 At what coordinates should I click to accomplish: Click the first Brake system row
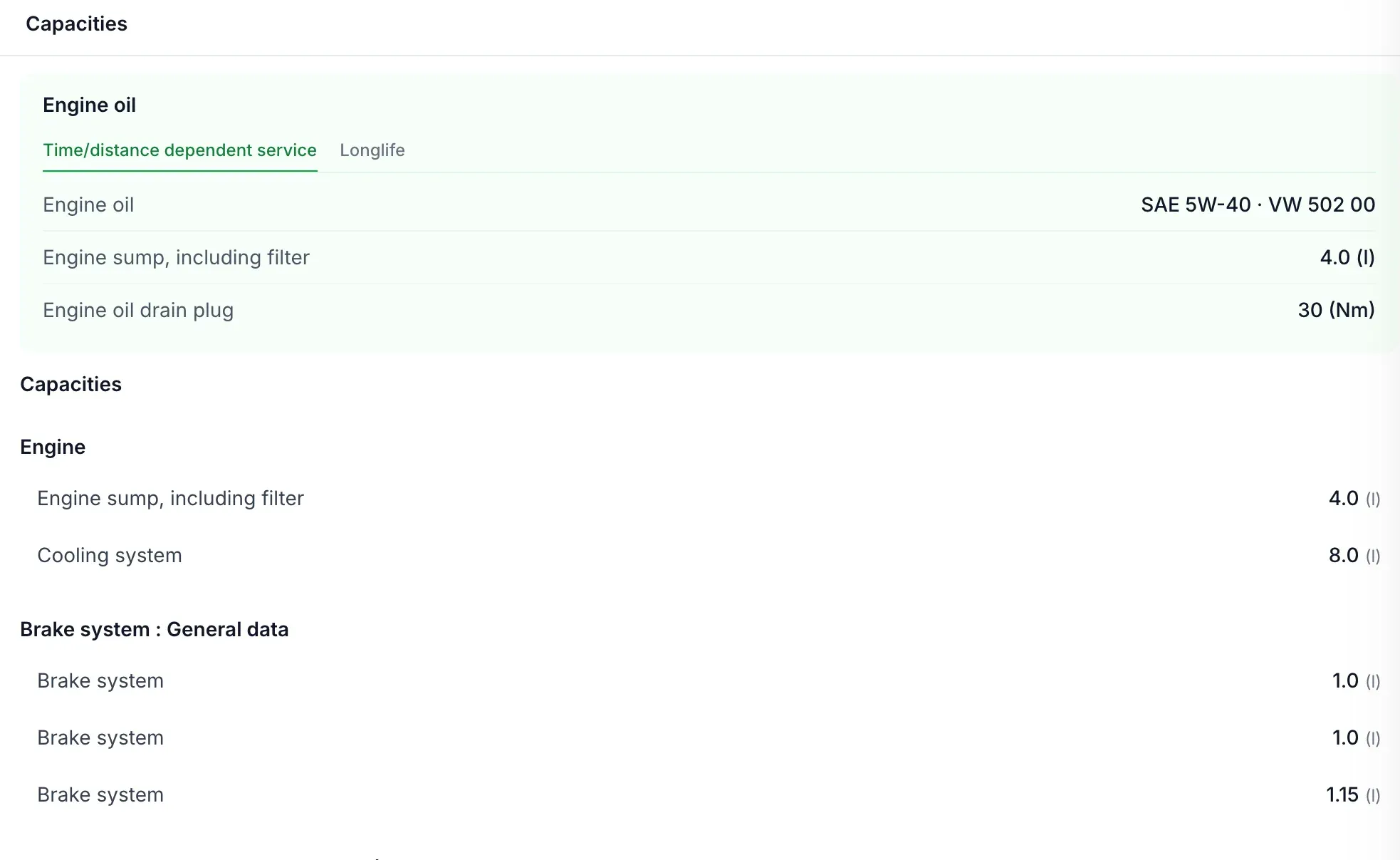click(709, 681)
